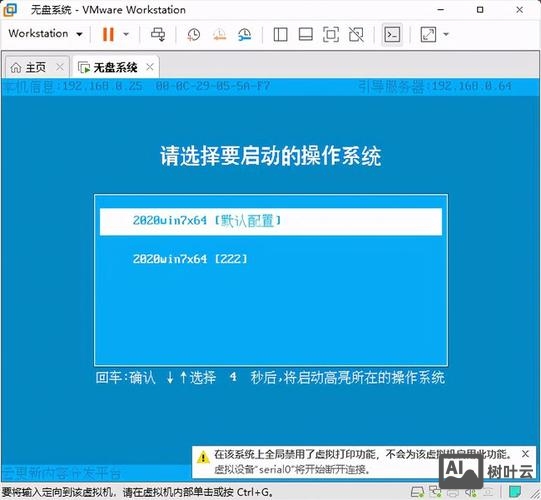Minimize the VMware Workstation window
541x500 pixels.
[441, 10]
